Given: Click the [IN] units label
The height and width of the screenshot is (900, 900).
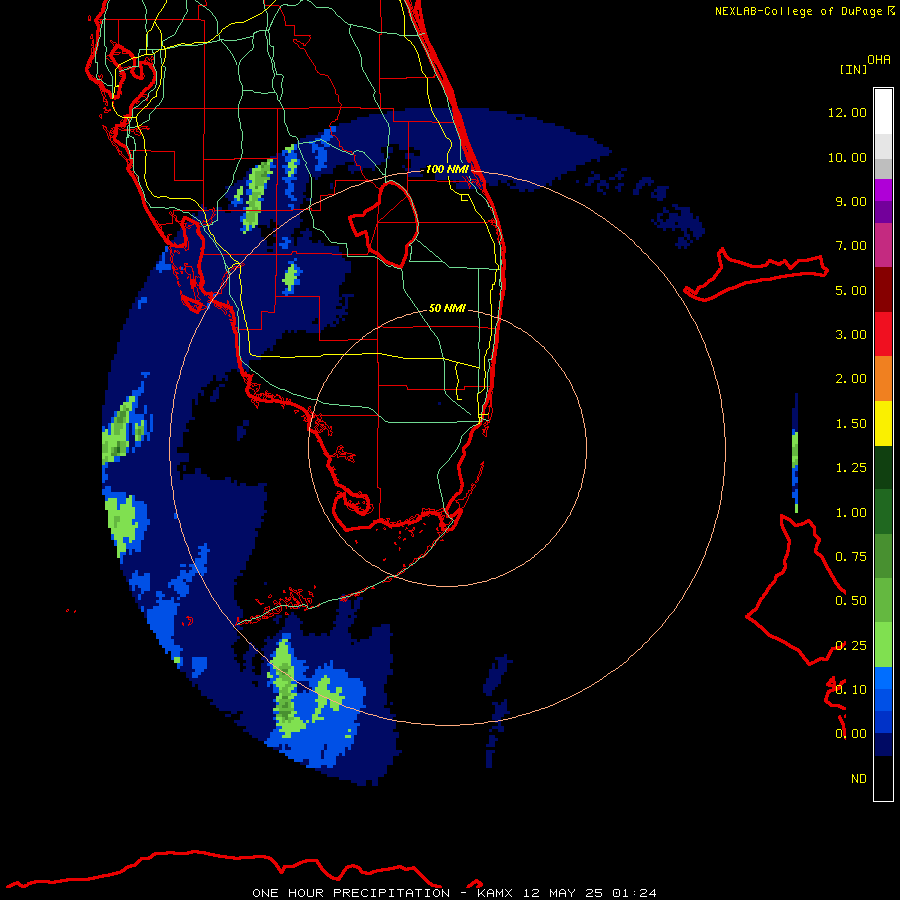Looking at the screenshot, I should (854, 69).
